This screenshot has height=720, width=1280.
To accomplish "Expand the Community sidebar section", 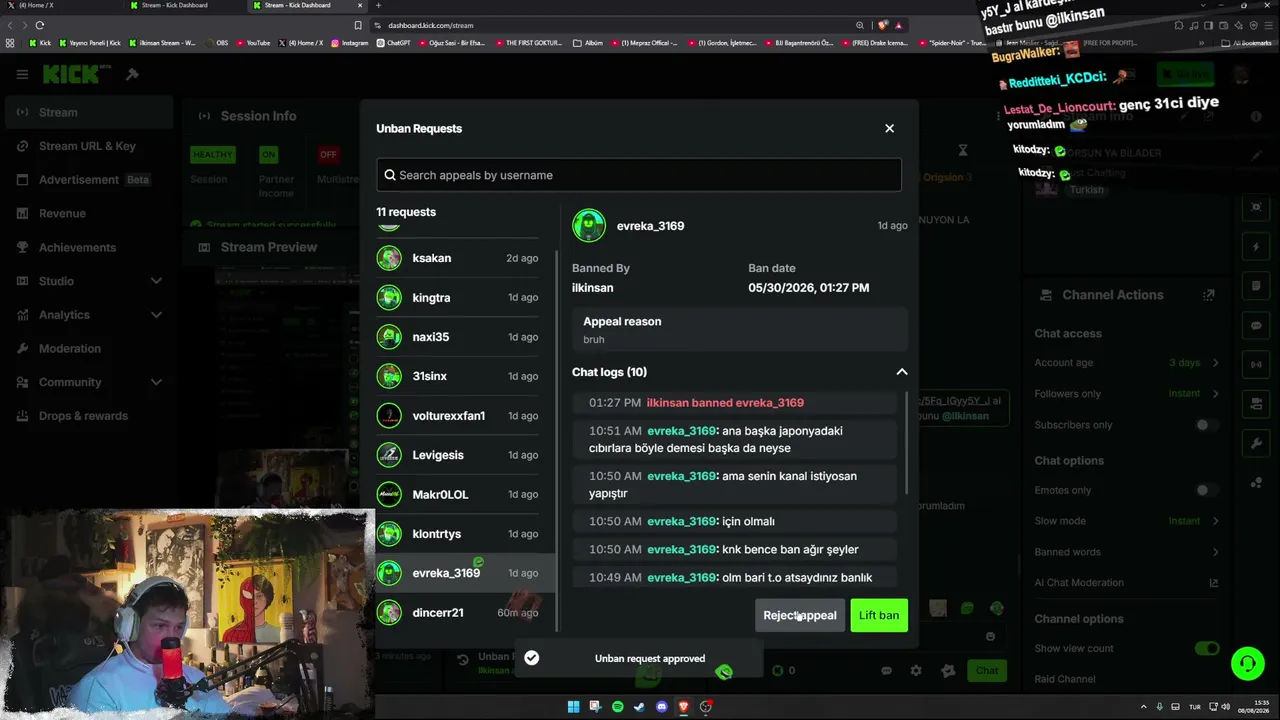I will pos(87,382).
